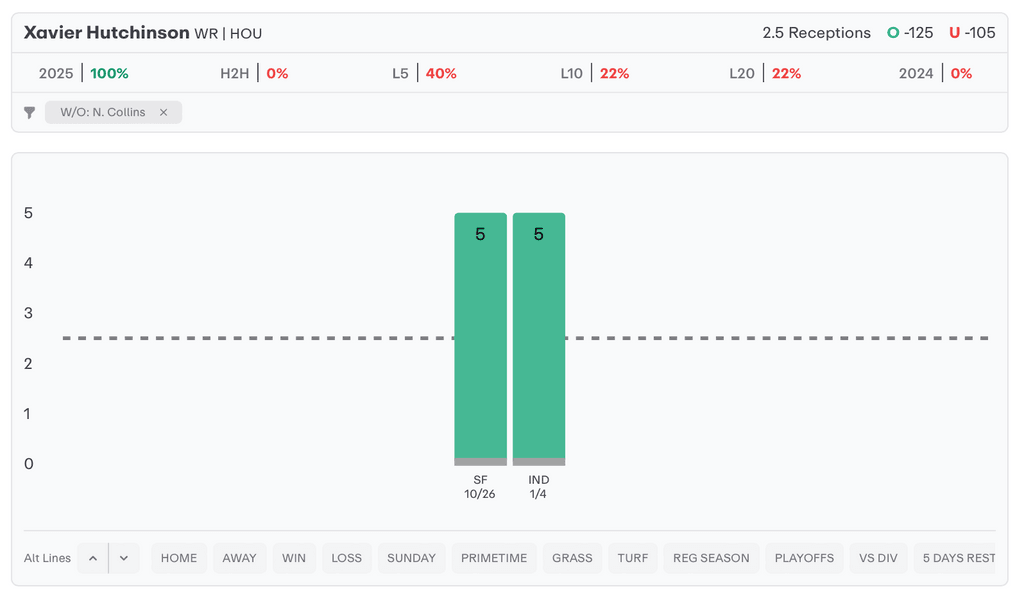The width and height of the screenshot is (1024, 598).
Task: Select the GRASS surface filter
Action: click(x=572, y=558)
